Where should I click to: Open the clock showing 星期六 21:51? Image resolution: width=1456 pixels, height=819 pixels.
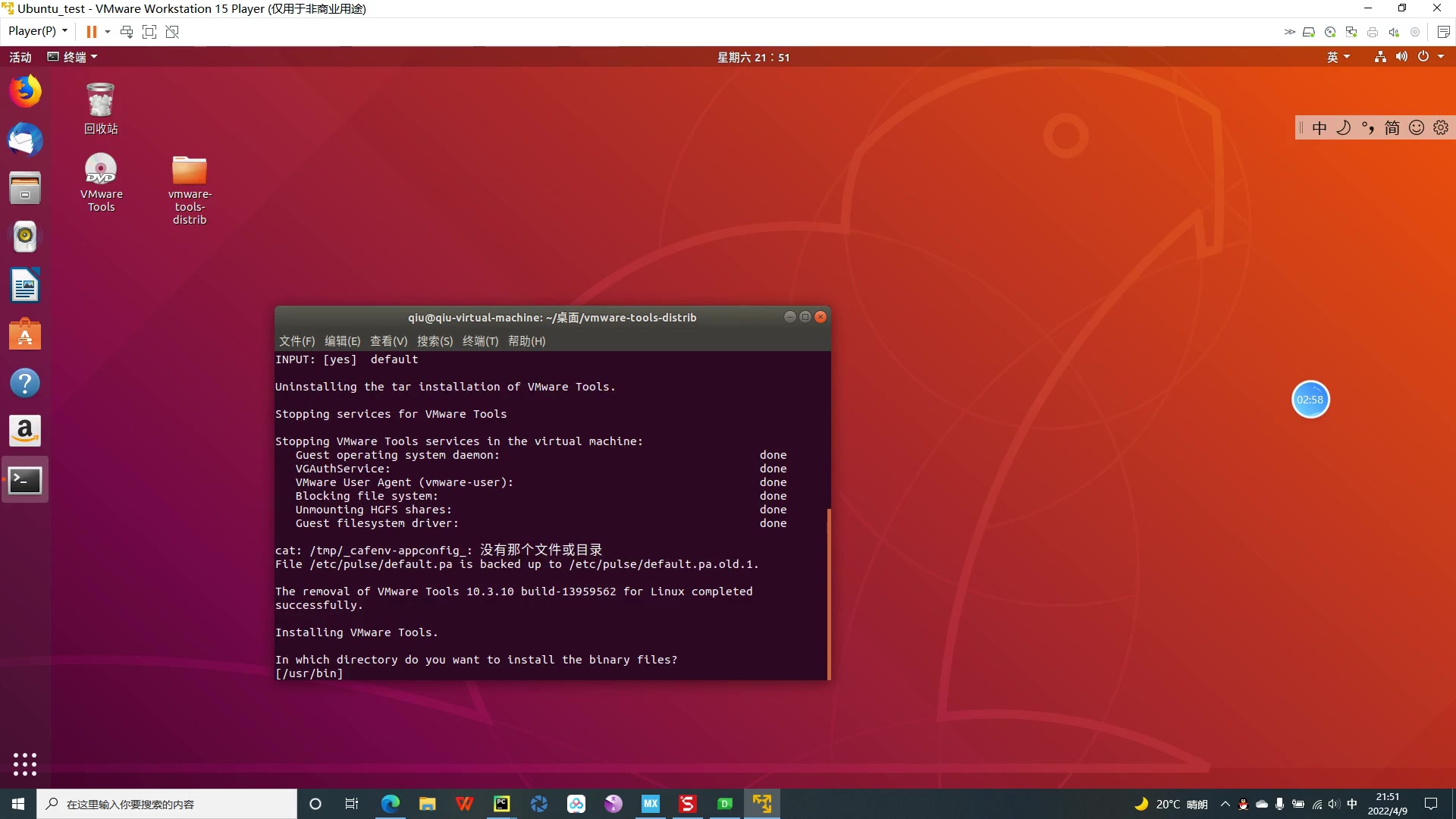click(754, 58)
